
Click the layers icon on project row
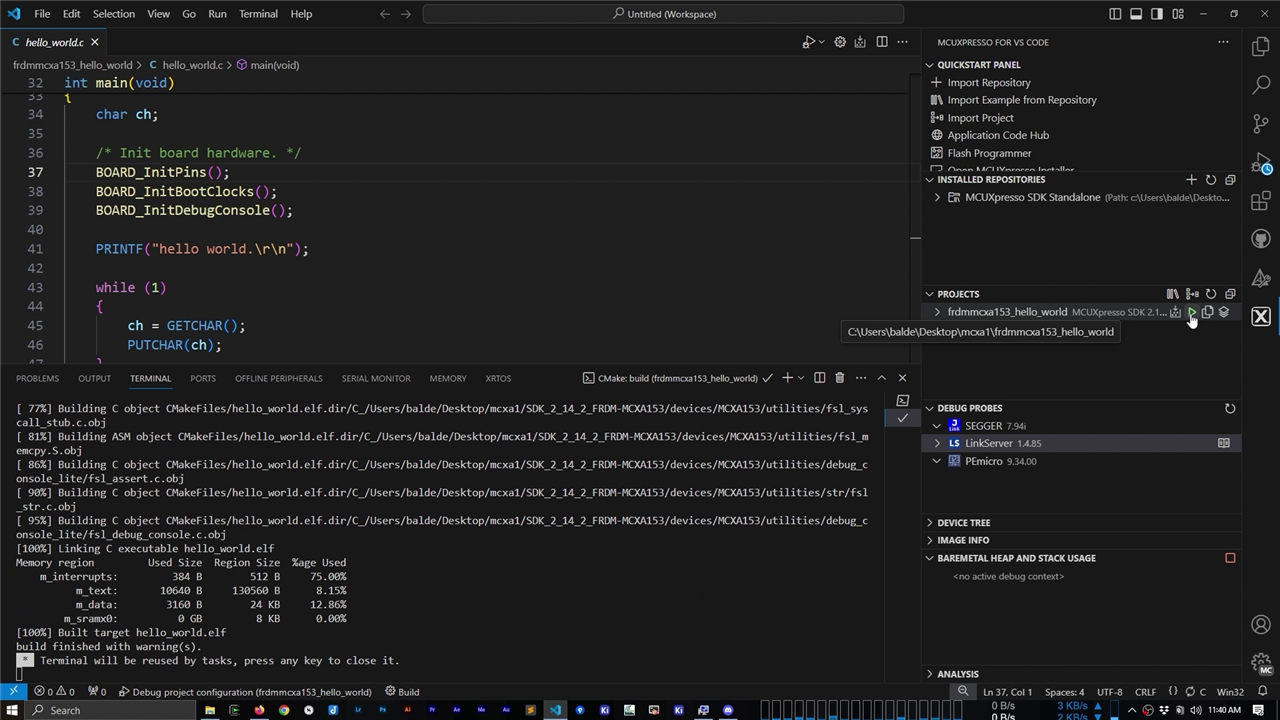[1224, 312]
